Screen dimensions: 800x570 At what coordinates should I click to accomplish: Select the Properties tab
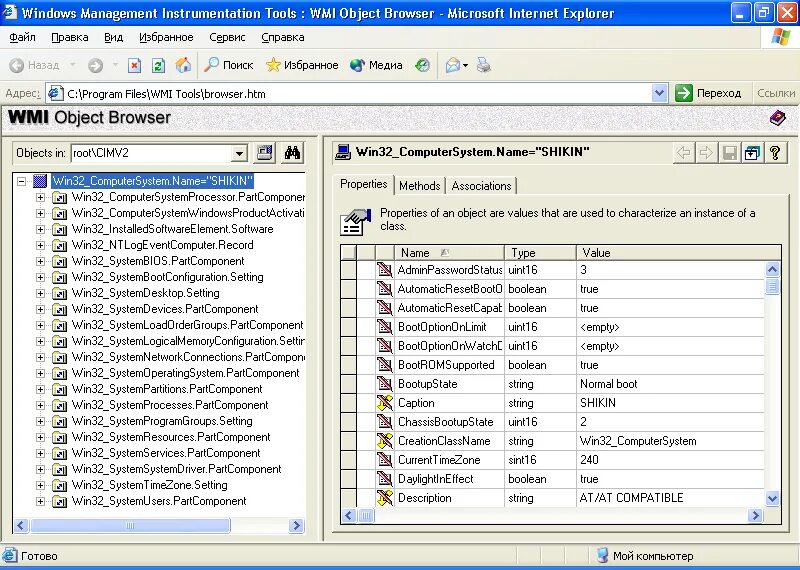364,184
